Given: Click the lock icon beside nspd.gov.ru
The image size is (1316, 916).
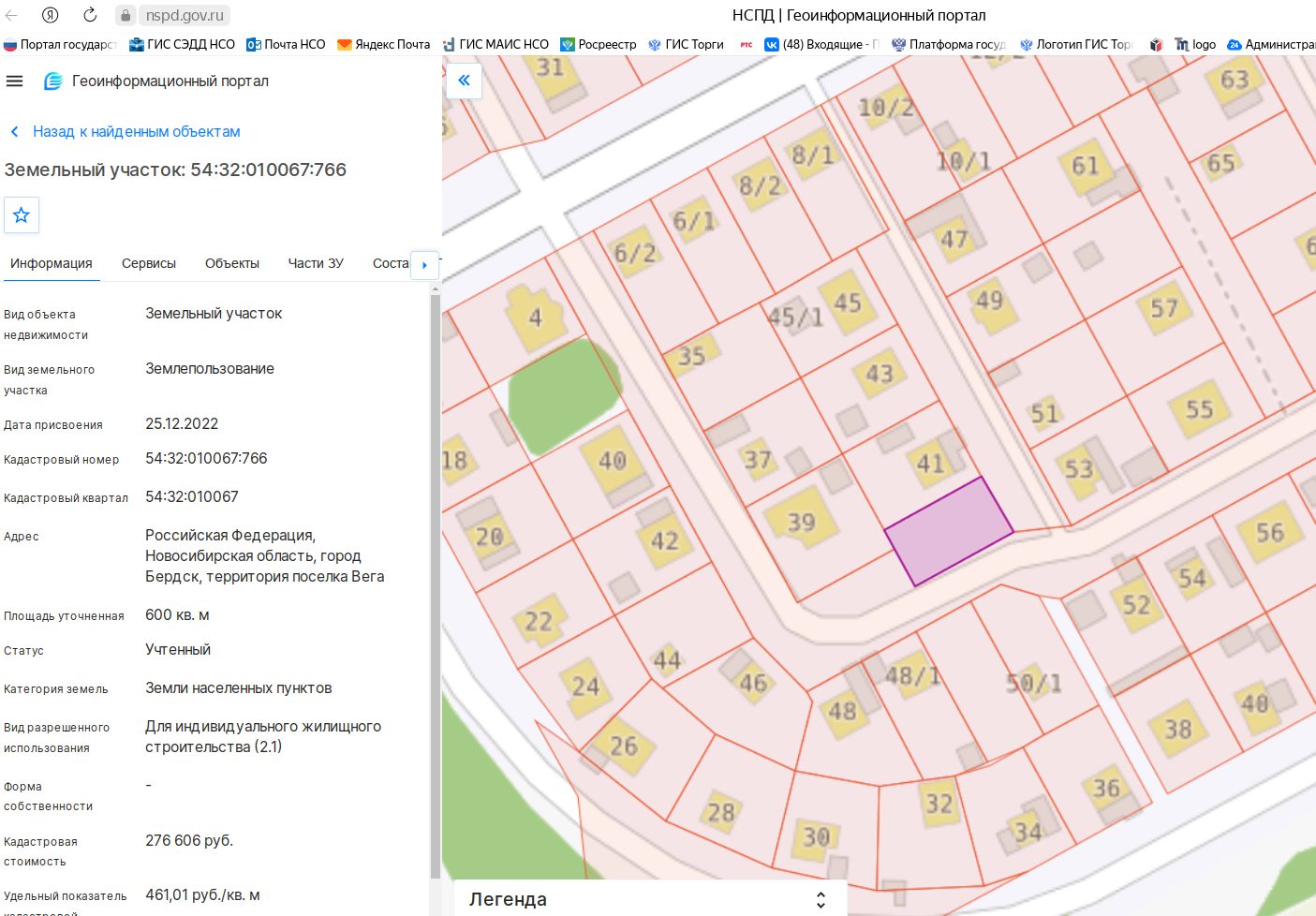Looking at the screenshot, I should pyautogui.click(x=126, y=16).
